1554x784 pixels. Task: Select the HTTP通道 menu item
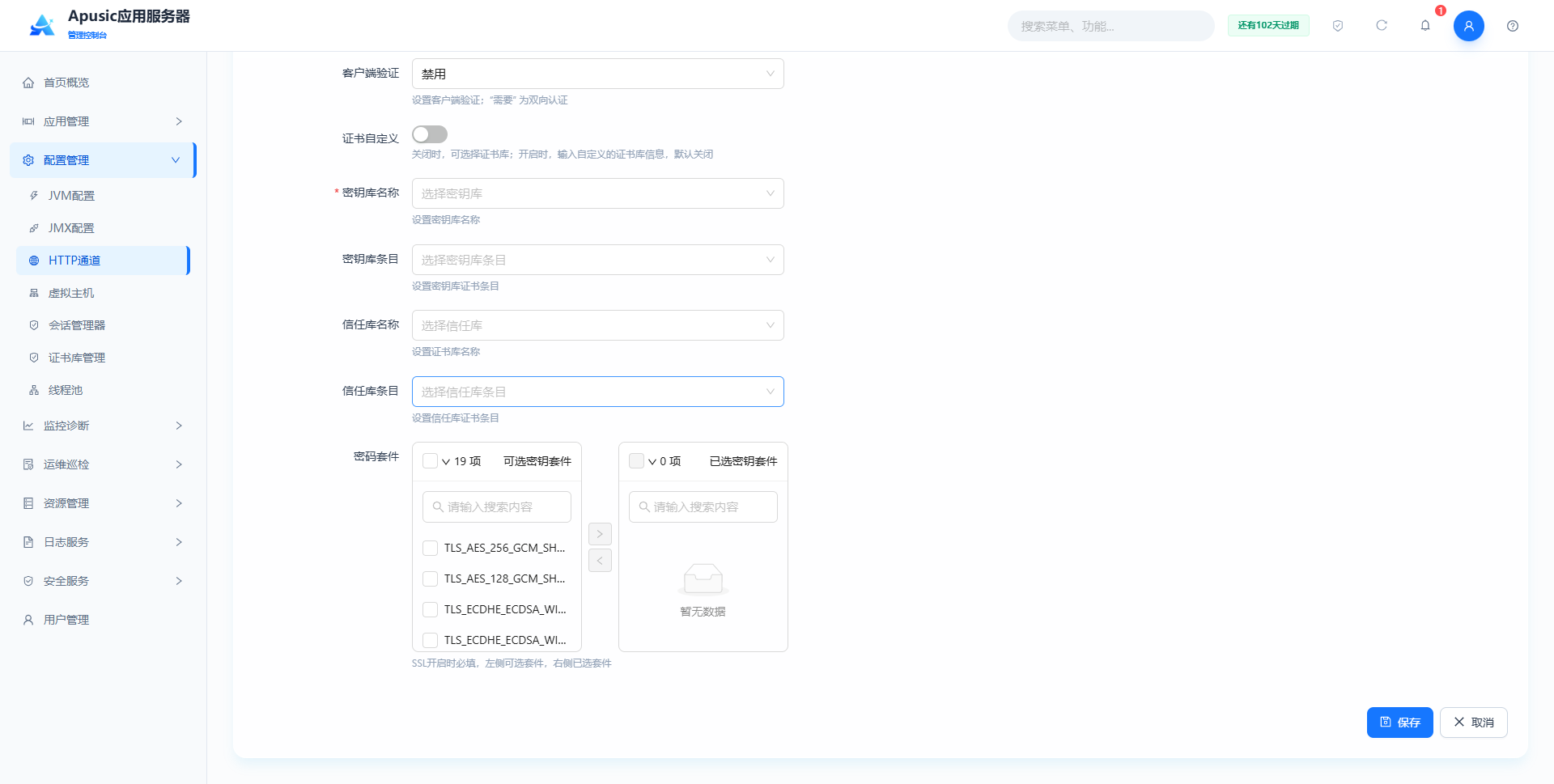point(103,261)
